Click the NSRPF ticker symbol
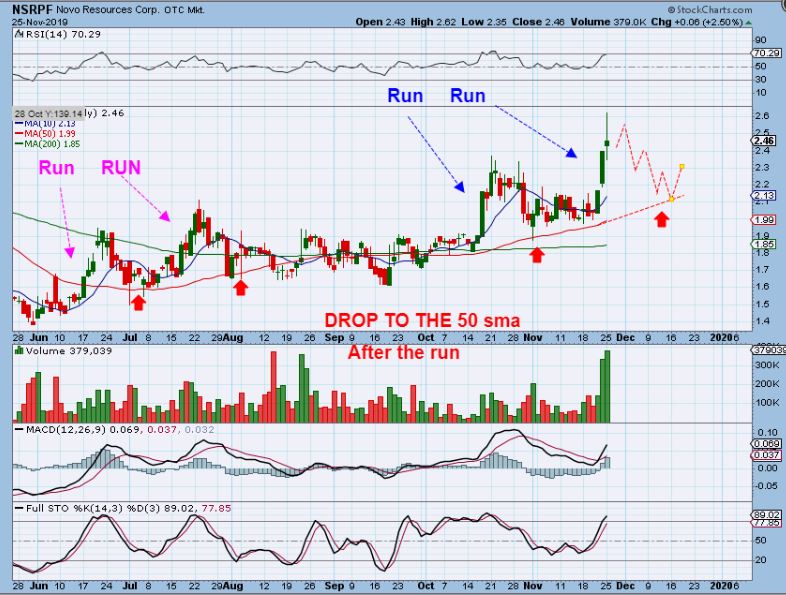The height and width of the screenshot is (595, 786). [32, 10]
